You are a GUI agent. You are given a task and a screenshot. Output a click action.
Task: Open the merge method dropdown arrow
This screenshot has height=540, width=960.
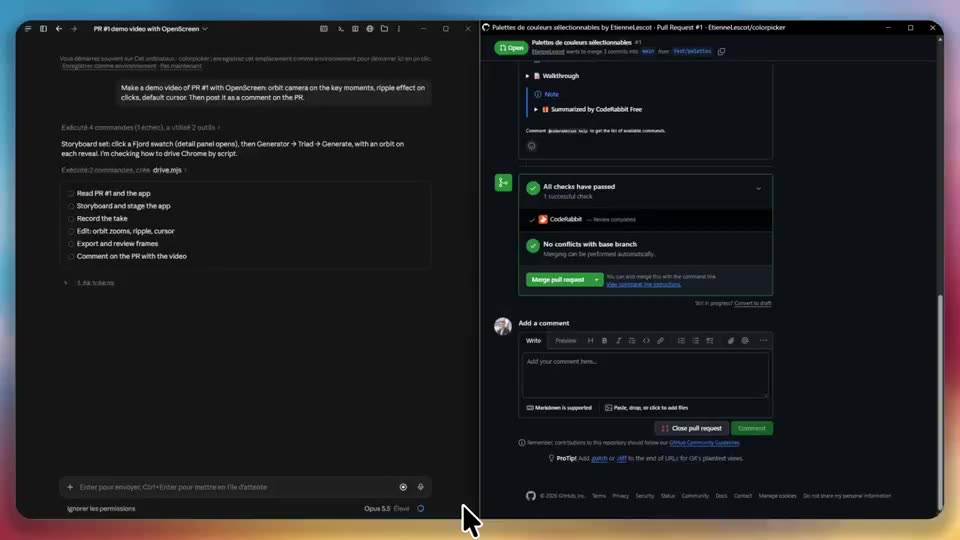(596, 280)
